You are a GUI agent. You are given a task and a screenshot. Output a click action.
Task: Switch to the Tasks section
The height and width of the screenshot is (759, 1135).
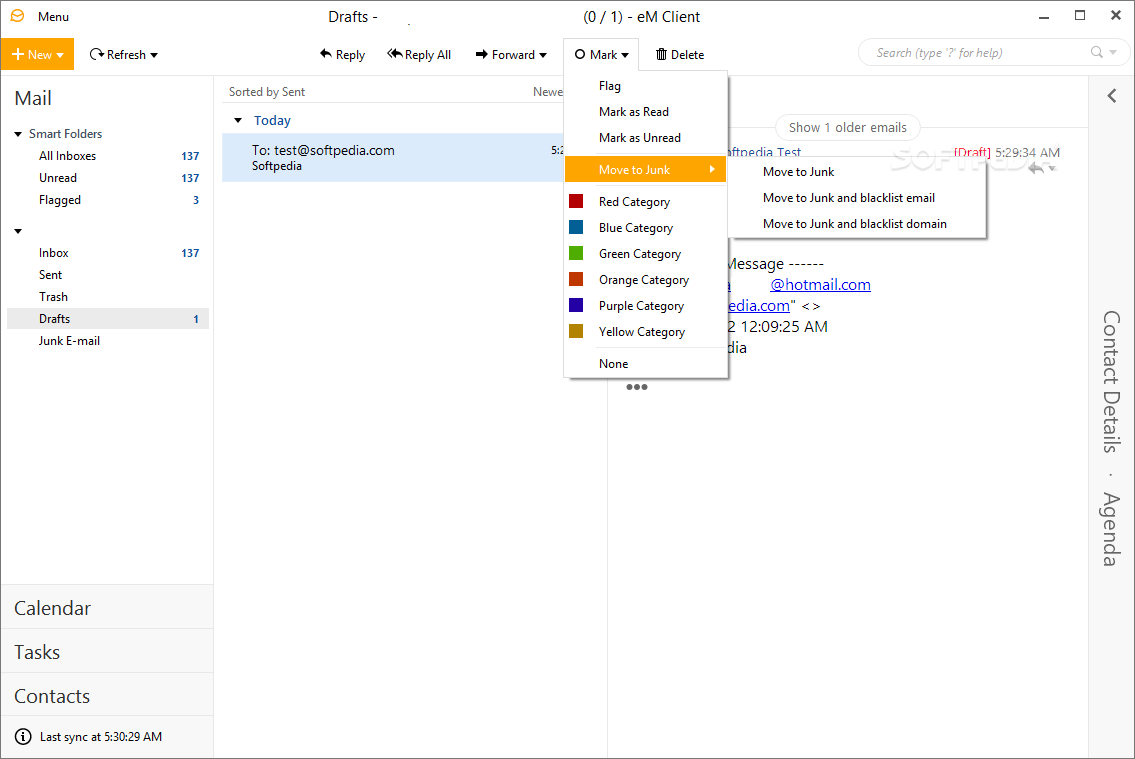coord(107,652)
